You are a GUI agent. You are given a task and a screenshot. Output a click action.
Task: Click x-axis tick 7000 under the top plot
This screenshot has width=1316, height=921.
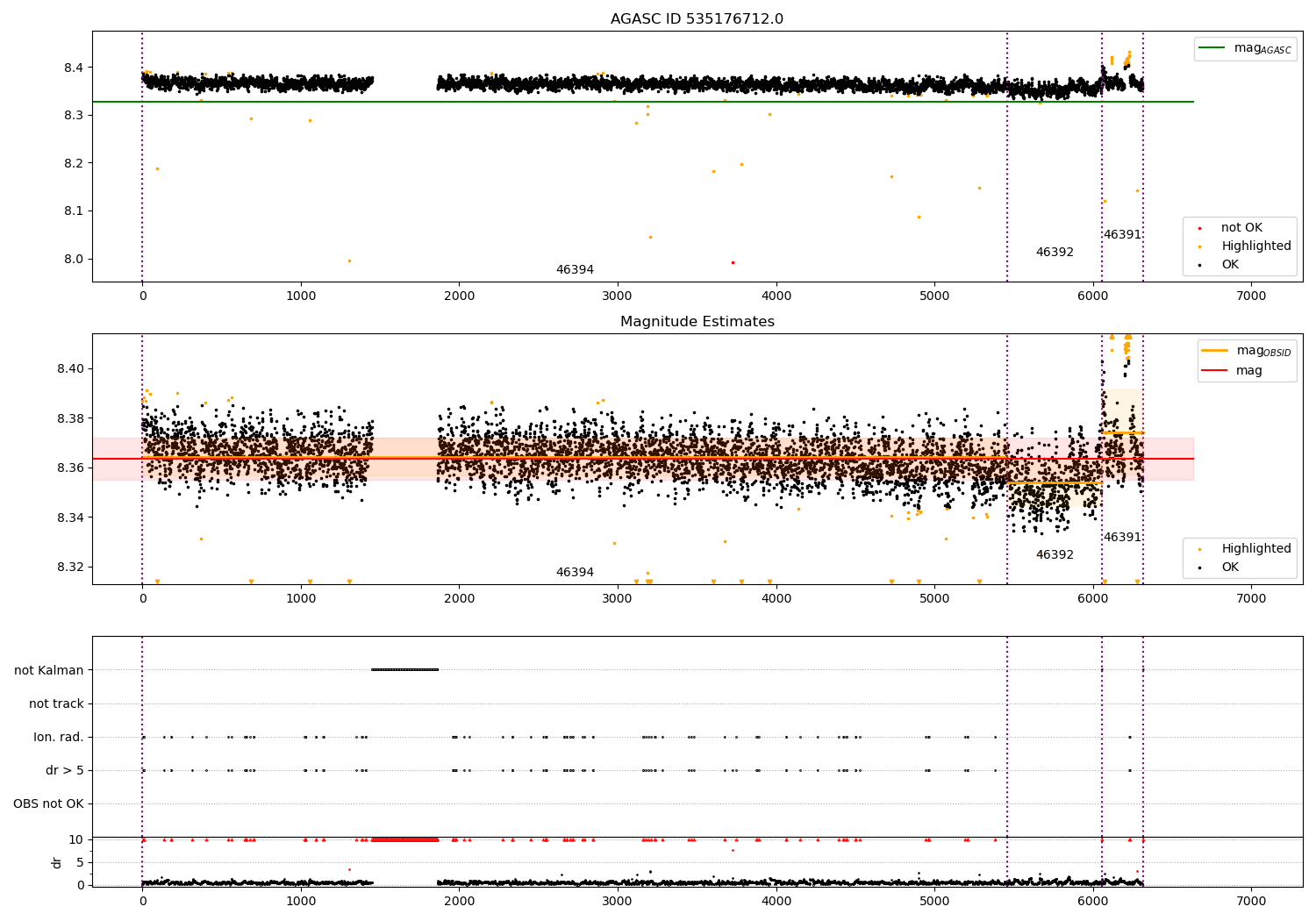(1251, 296)
